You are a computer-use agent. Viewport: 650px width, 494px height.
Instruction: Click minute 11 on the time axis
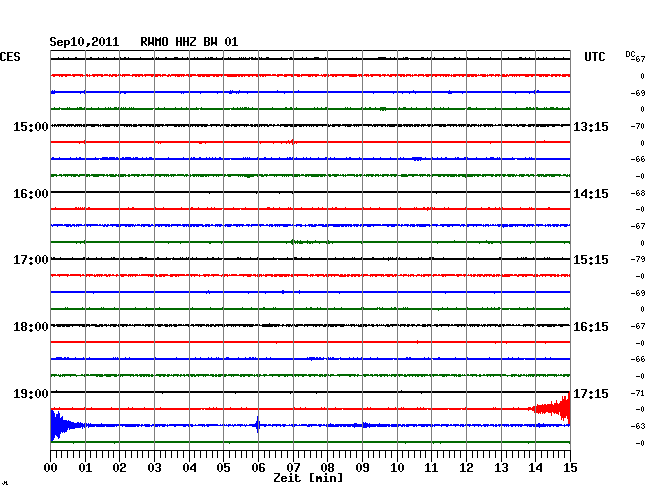click(432, 467)
